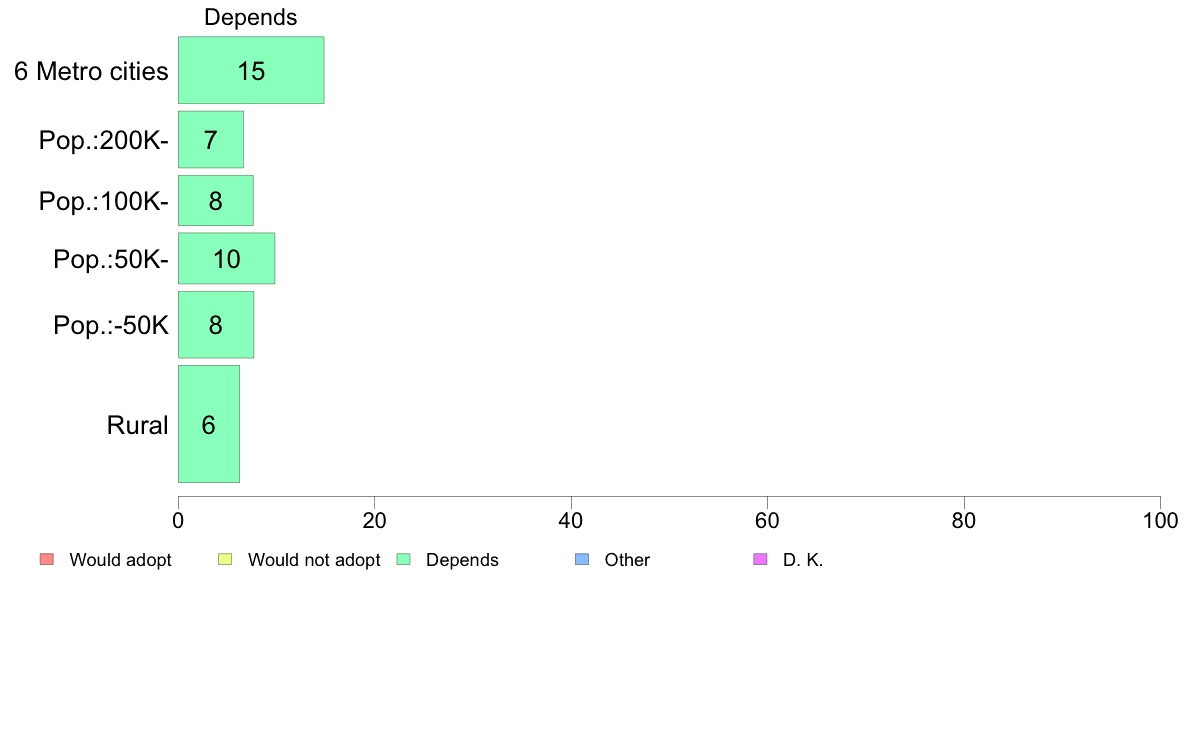Click the Would not adopt legend label
This screenshot has width=1188, height=736.
click(314, 560)
